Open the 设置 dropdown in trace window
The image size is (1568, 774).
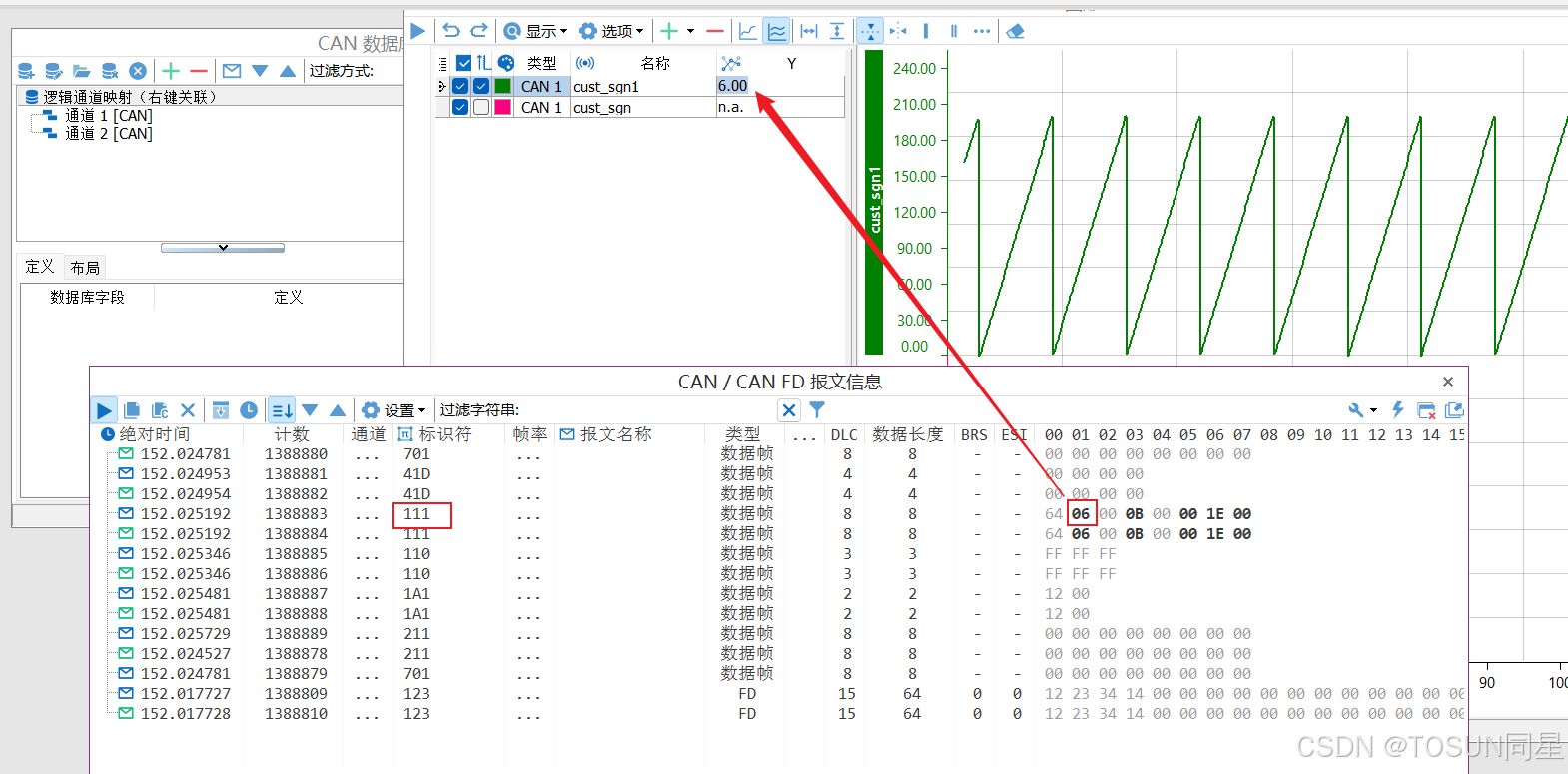point(393,410)
